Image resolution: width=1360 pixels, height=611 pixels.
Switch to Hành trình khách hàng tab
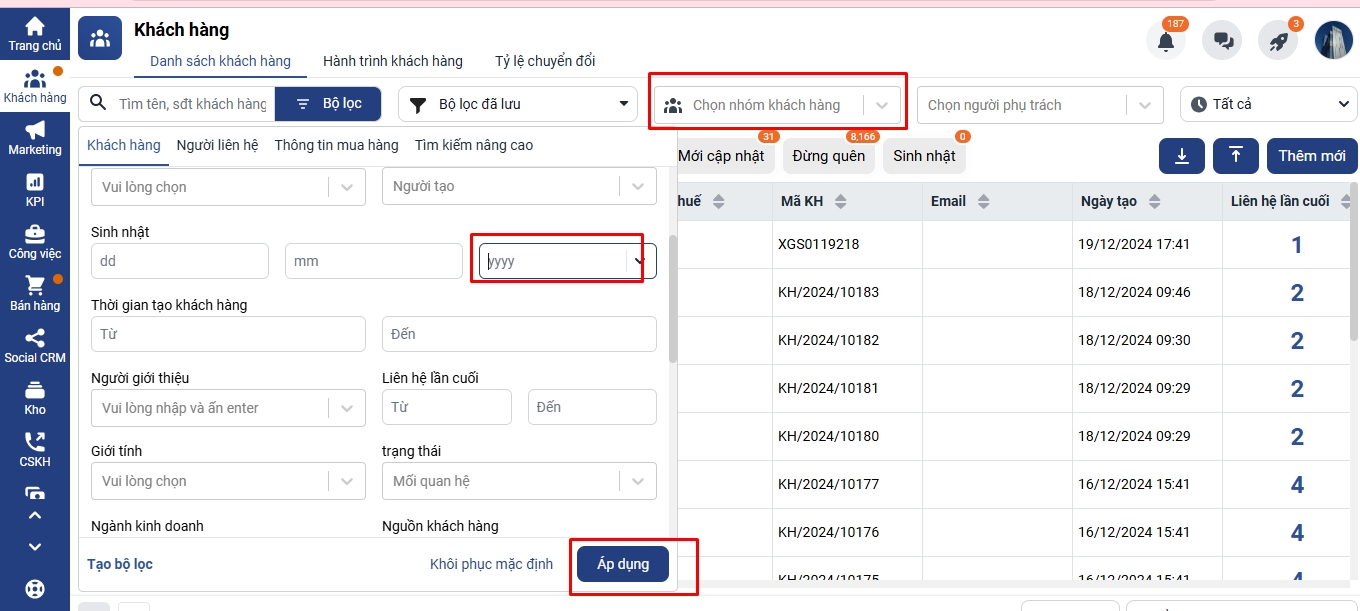coord(392,61)
